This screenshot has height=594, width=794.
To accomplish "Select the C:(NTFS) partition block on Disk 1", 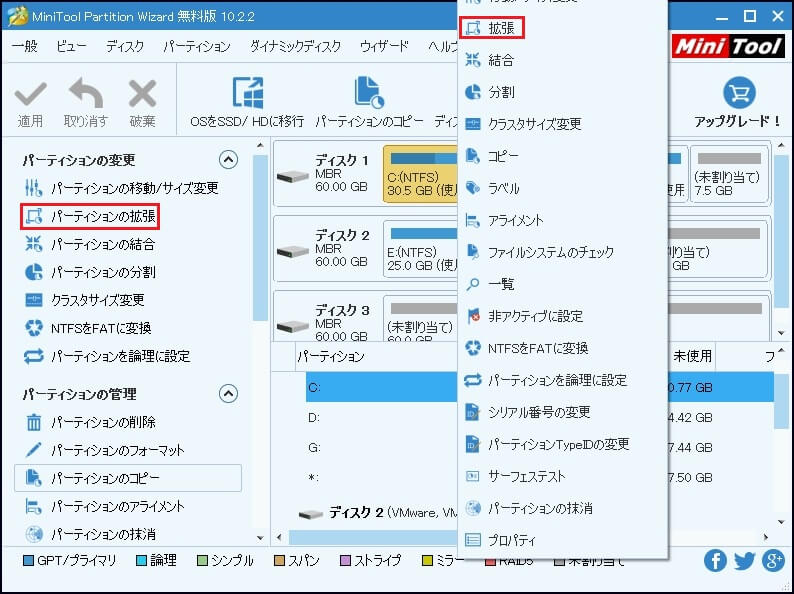I will 420,174.
